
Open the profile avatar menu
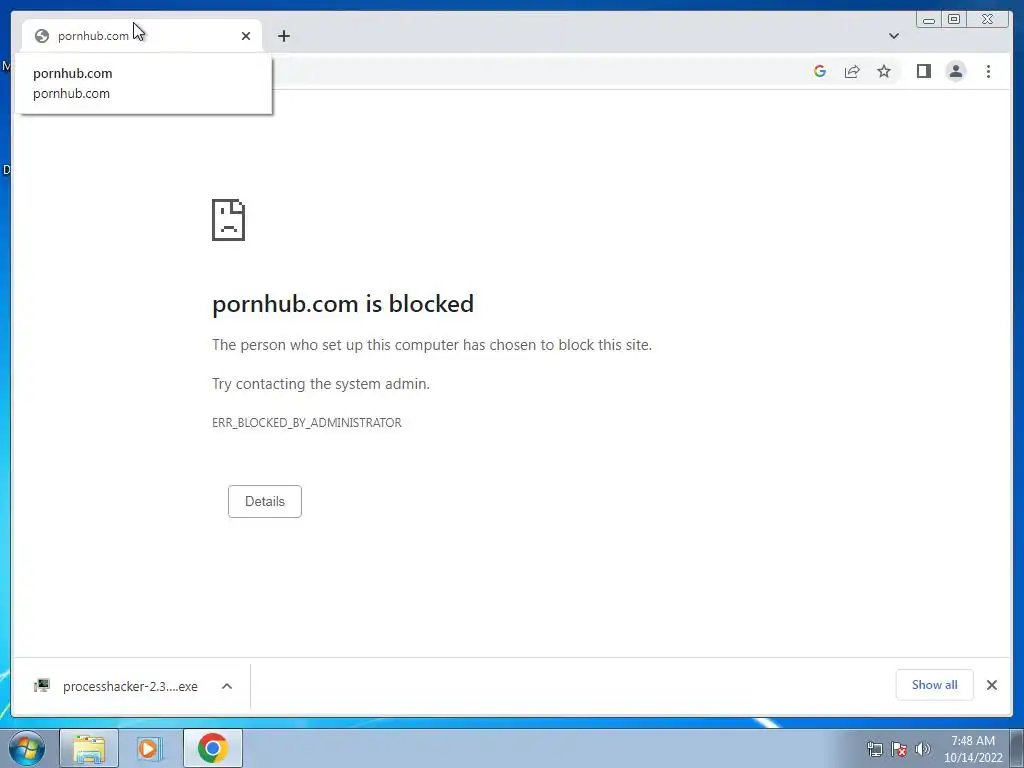(955, 71)
